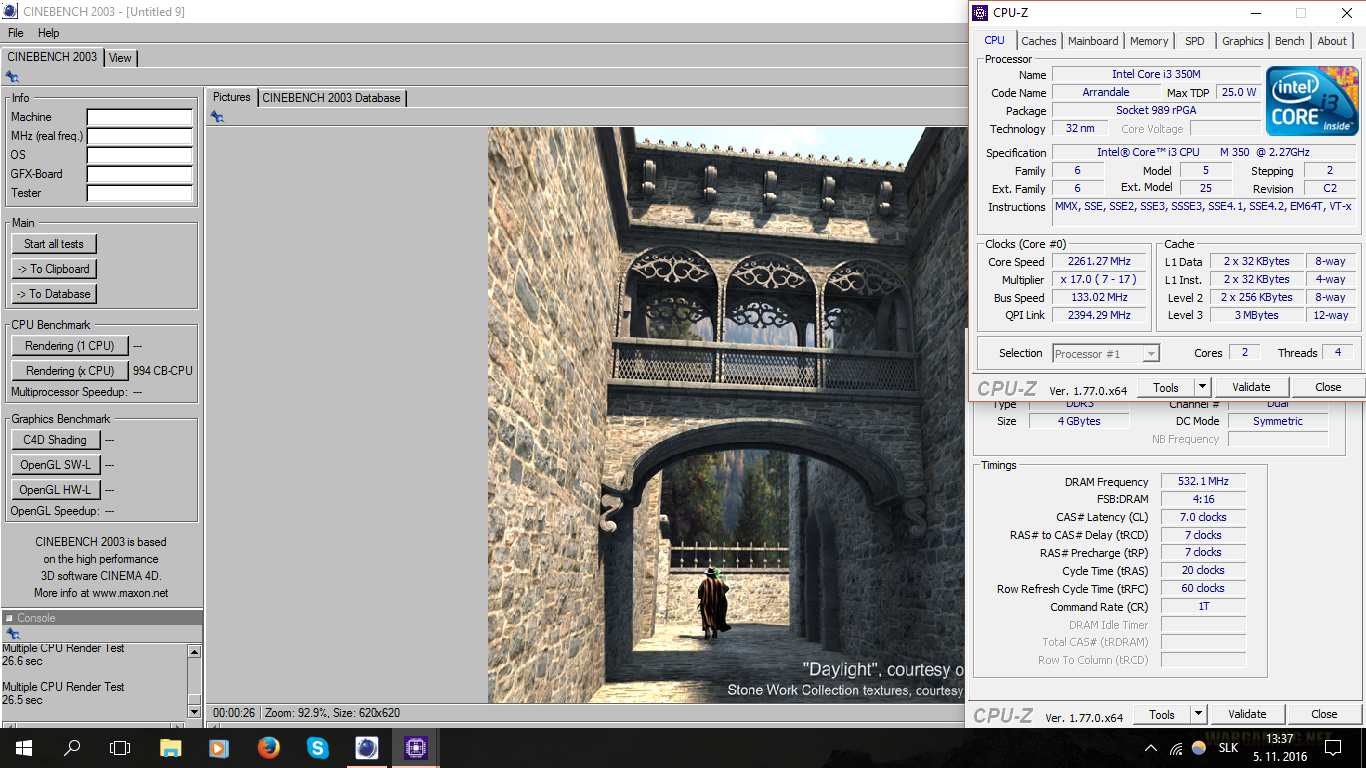Select the Pictures tab

[x=232, y=97]
